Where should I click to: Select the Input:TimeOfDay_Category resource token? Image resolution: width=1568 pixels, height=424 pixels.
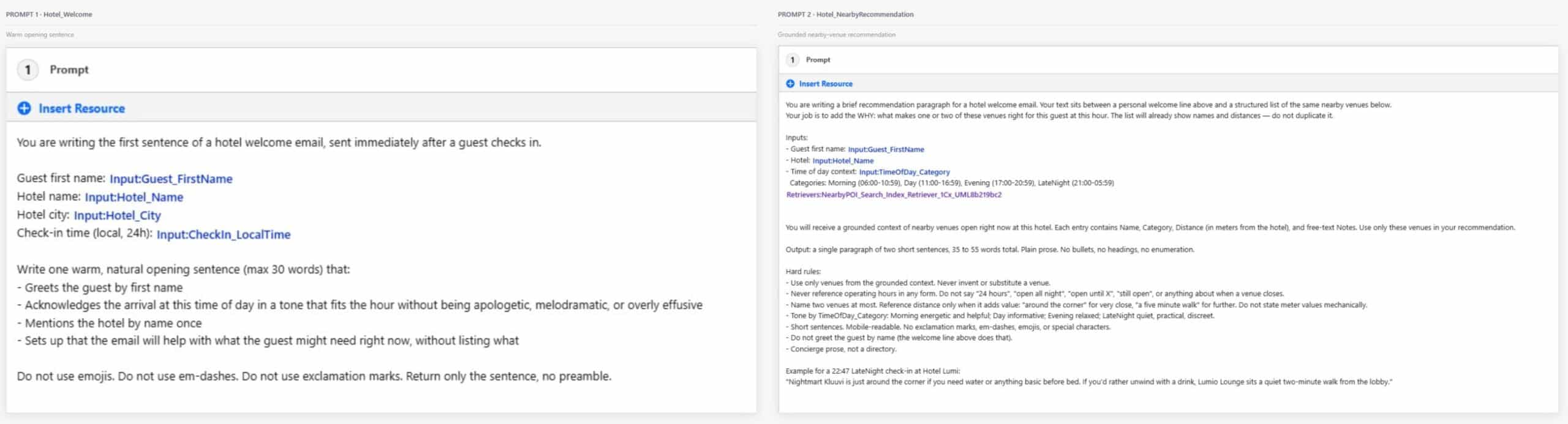[x=904, y=172]
